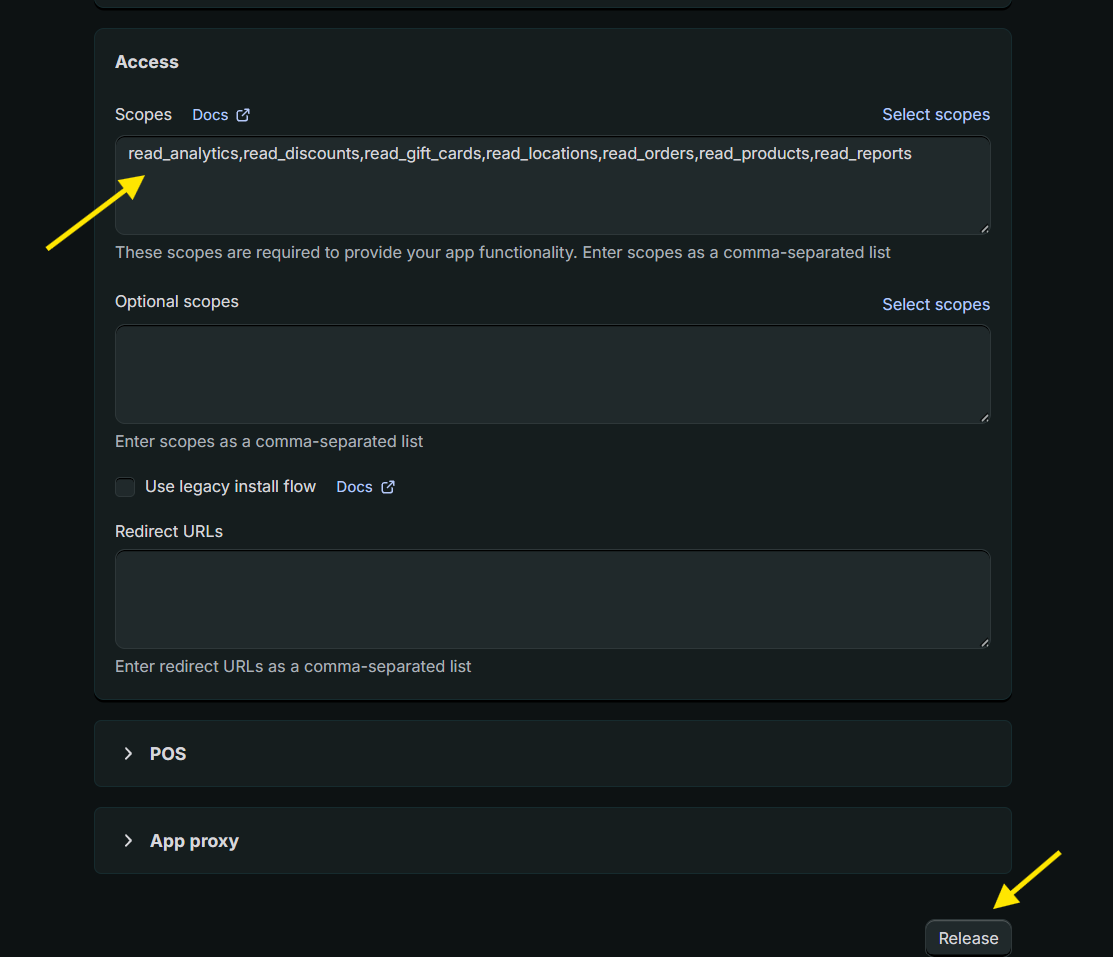Focus the Scopes text area with read_analytics
The width and height of the screenshot is (1113, 957).
[x=552, y=190]
